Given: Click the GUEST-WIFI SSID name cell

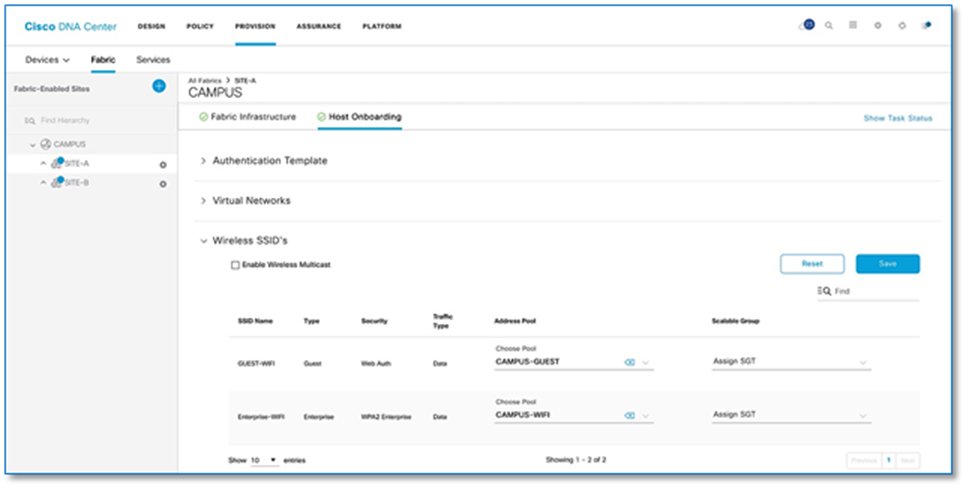Looking at the screenshot, I should [256, 364].
